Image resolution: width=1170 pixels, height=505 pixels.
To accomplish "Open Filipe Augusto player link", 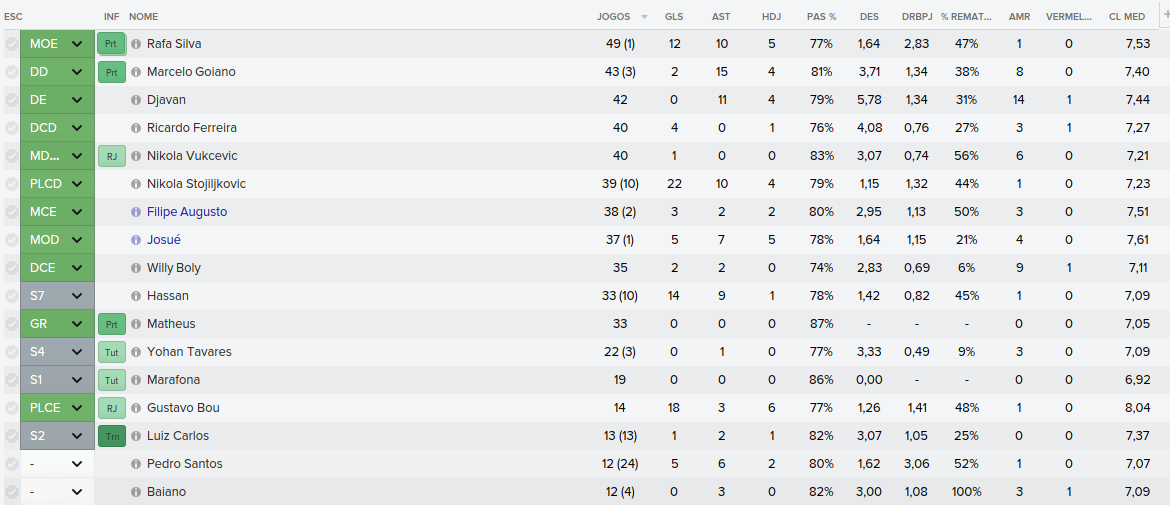I will (187, 212).
